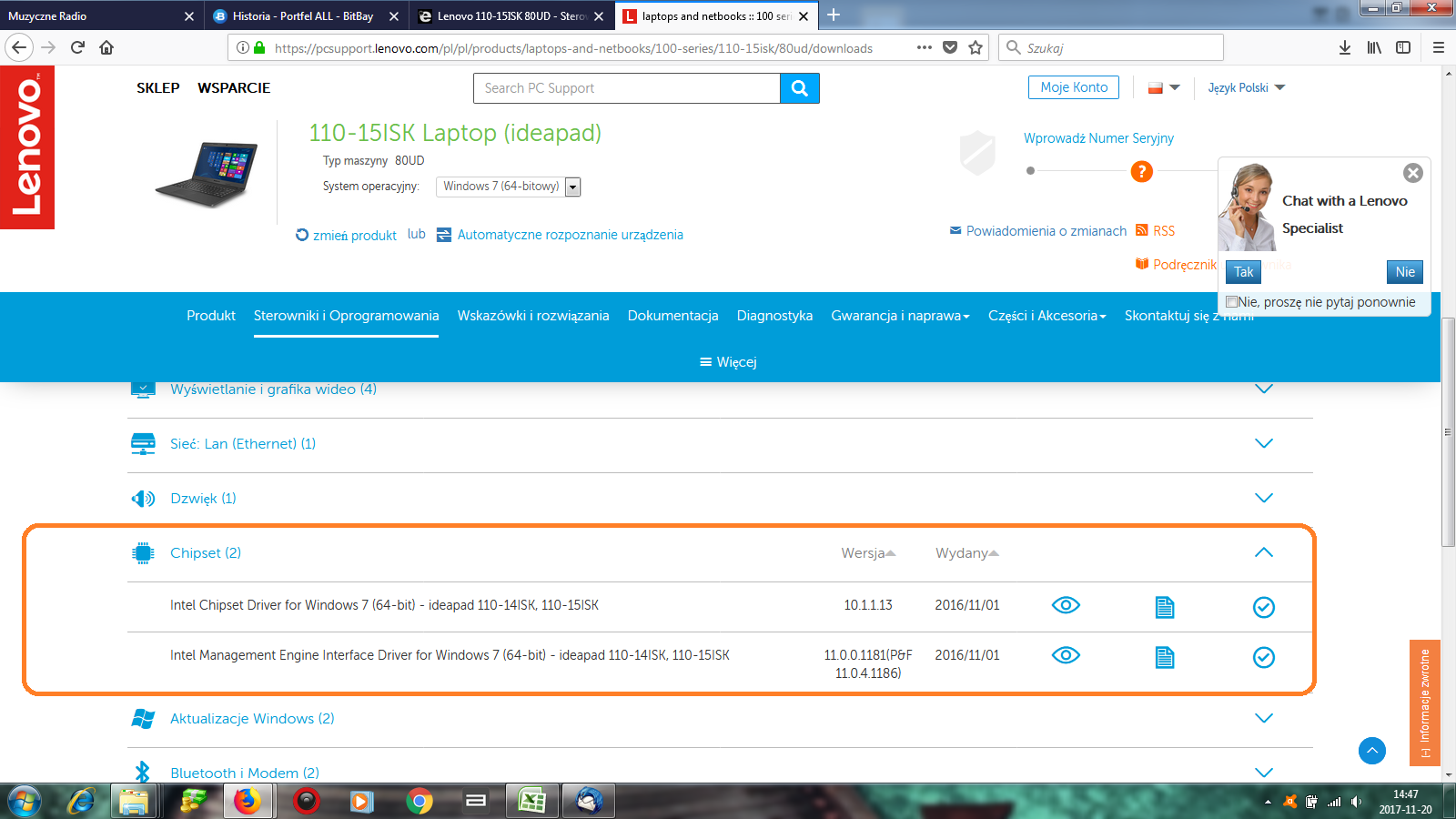
Task: Open the Język Polski language dropdown
Action: pos(1247,88)
